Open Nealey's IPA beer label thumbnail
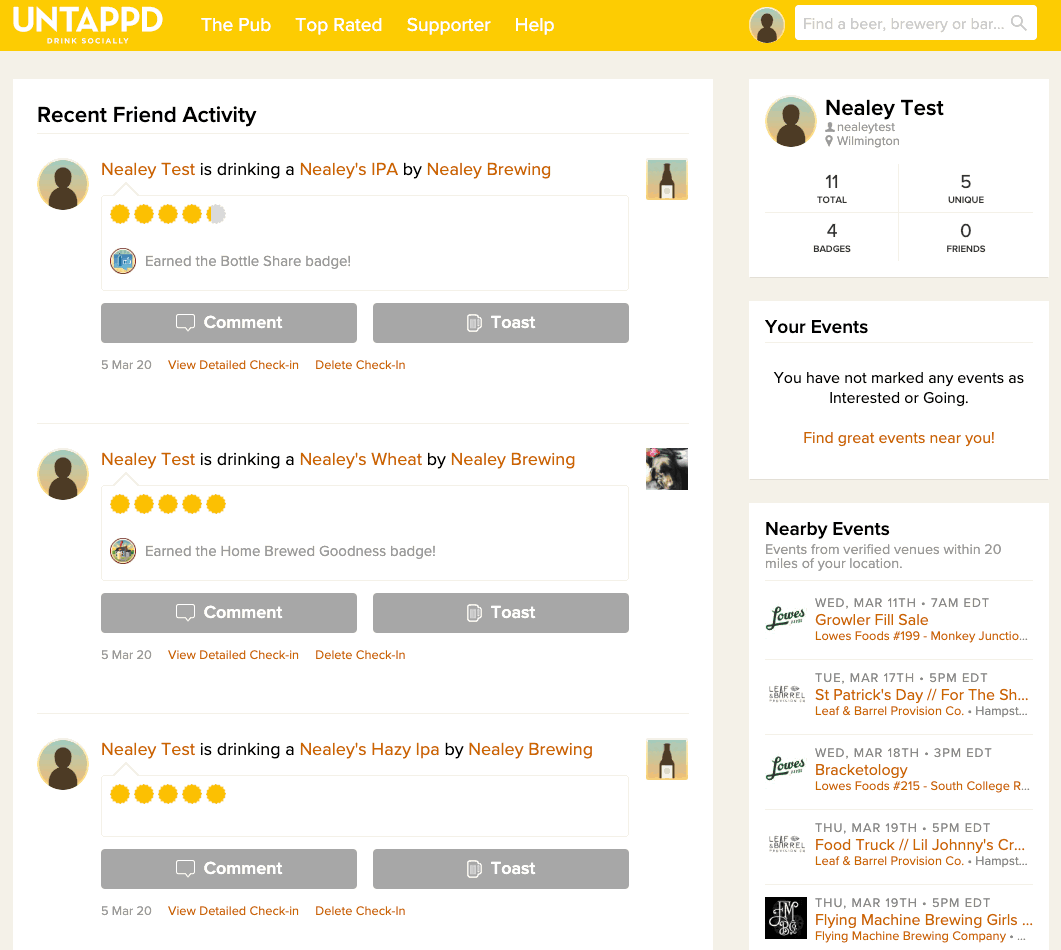 tap(667, 179)
